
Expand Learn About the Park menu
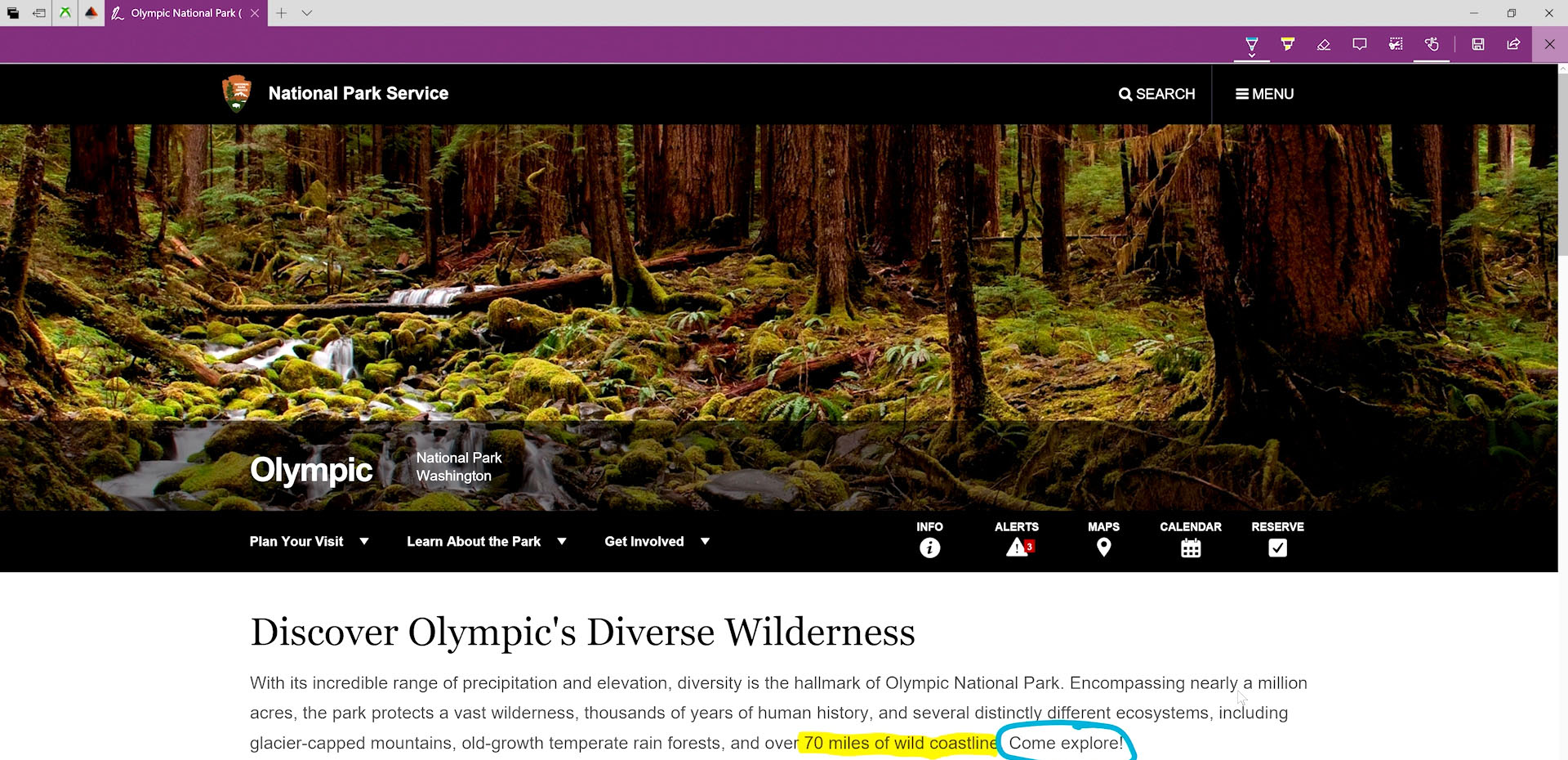pyautogui.click(x=487, y=541)
